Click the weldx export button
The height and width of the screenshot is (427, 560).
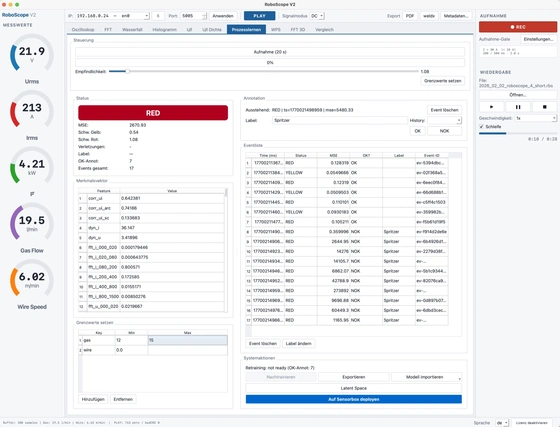click(x=429, y=16)
